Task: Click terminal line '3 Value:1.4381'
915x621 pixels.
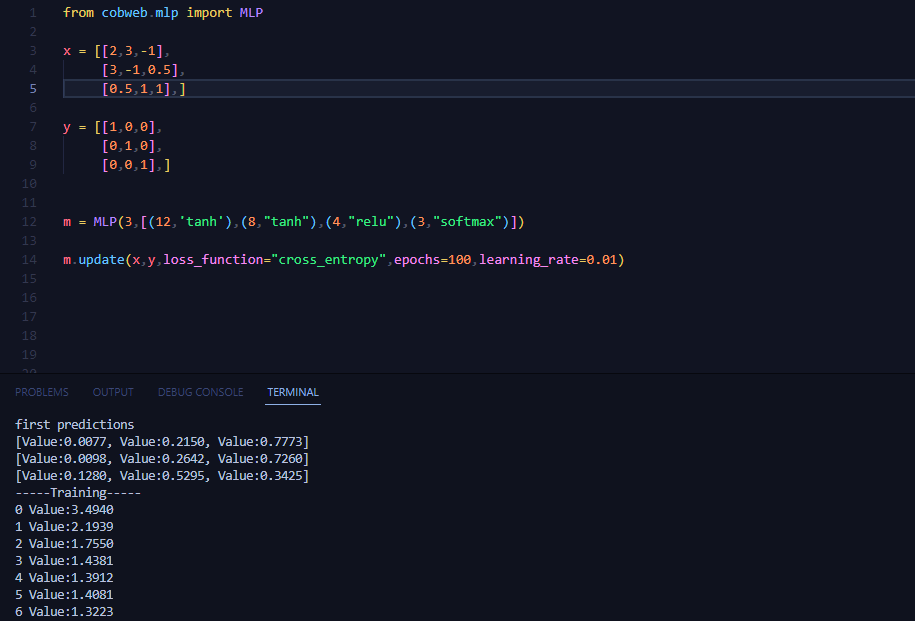Action: (64, 560)
